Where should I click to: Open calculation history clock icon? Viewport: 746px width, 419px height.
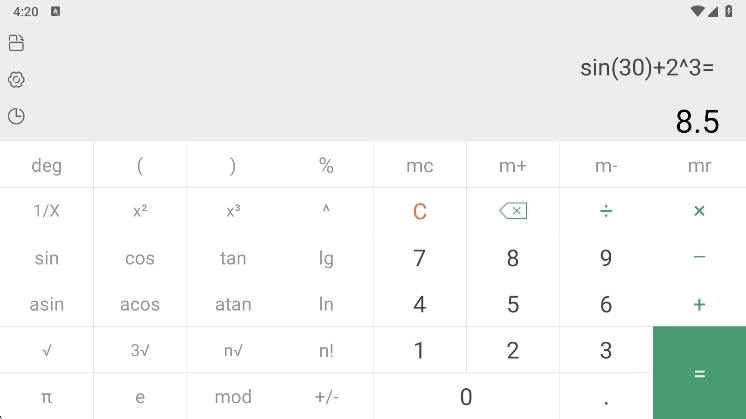[x=16, y=116]
